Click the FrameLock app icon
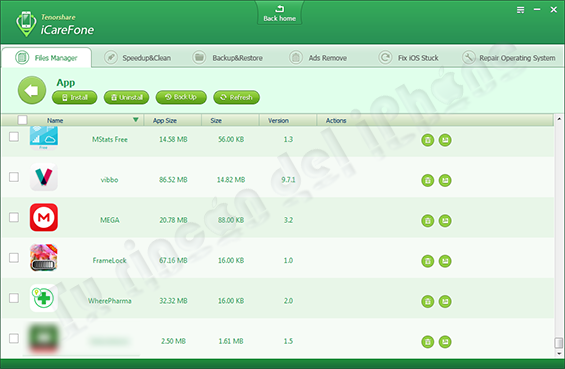The width and height of the screenshot is (565, 369). [44, 258]
